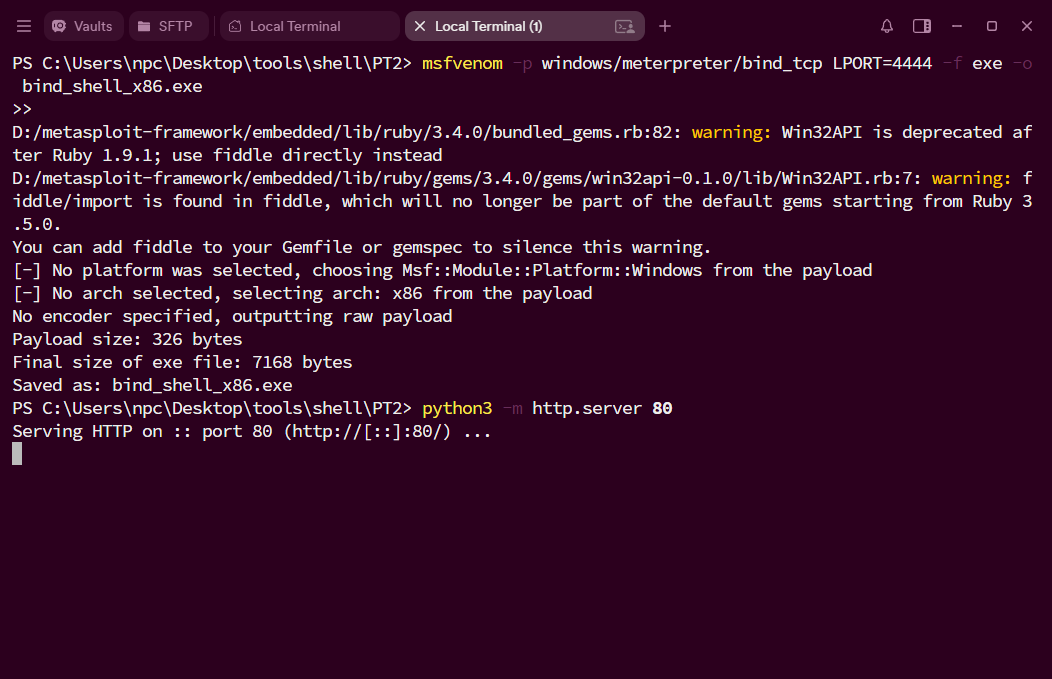Screen dimensions: 1052x679
Task: Toggle the side panel layout icon
Action: pyautogui.click(x=922, y=26)
